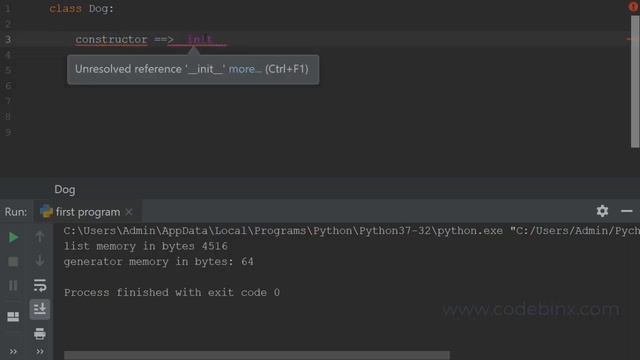The image size is (640, 360).
Task: Toggle soft-wrap in the run console
Action: point(40,285)
